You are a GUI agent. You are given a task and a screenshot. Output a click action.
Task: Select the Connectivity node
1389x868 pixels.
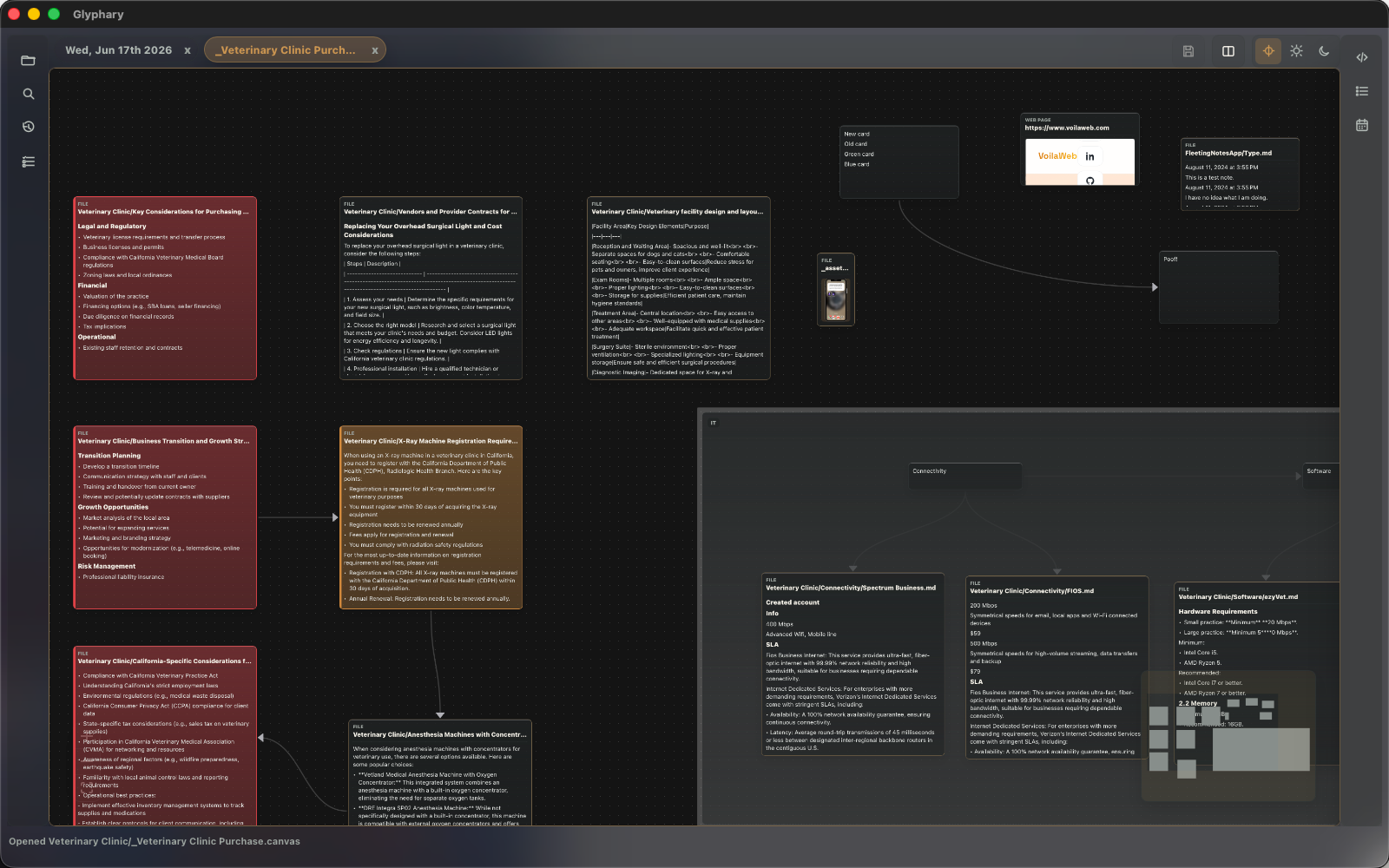pos(964,476)
